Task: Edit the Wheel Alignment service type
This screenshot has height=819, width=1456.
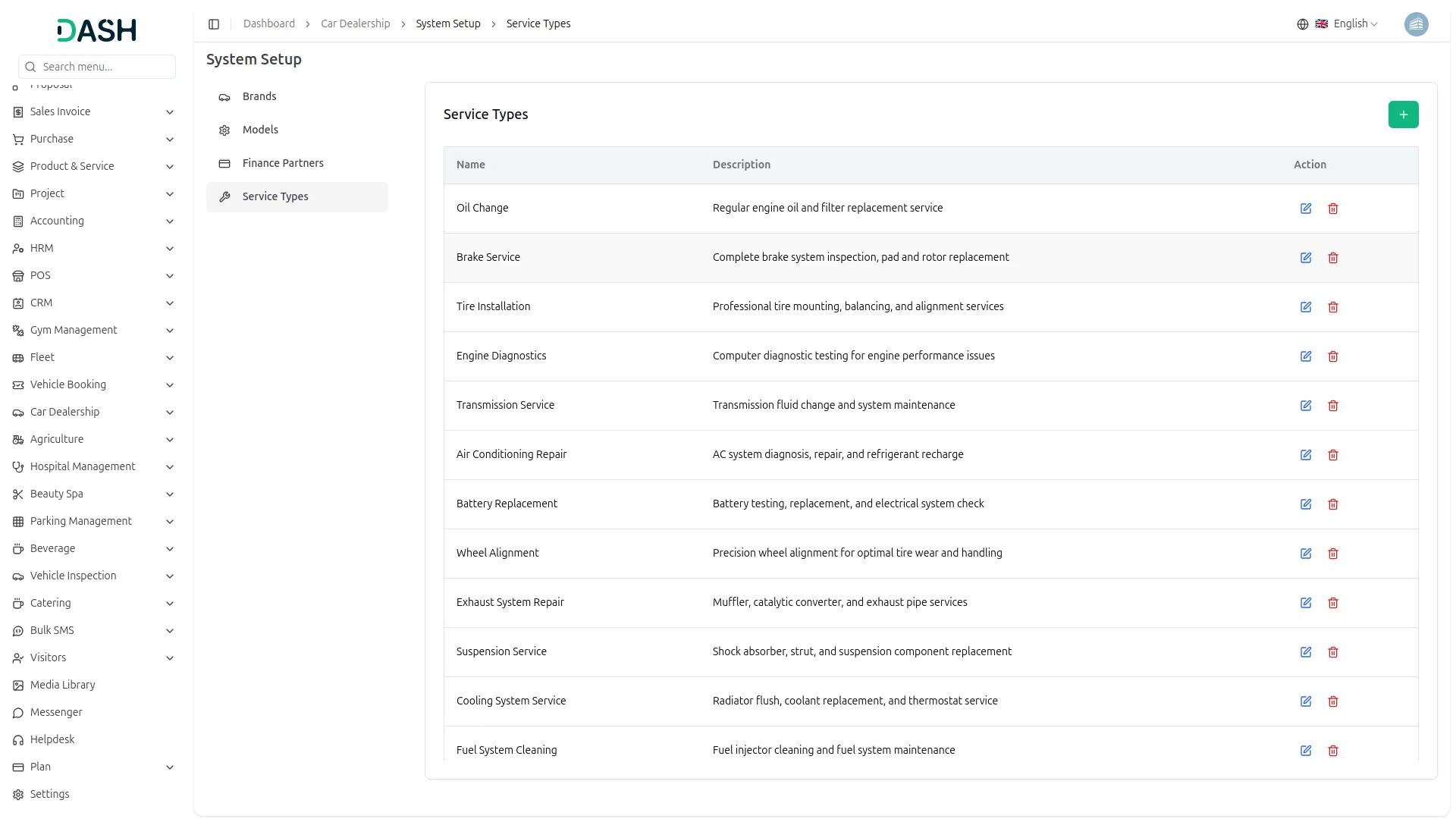Action: coord(1306,554)
